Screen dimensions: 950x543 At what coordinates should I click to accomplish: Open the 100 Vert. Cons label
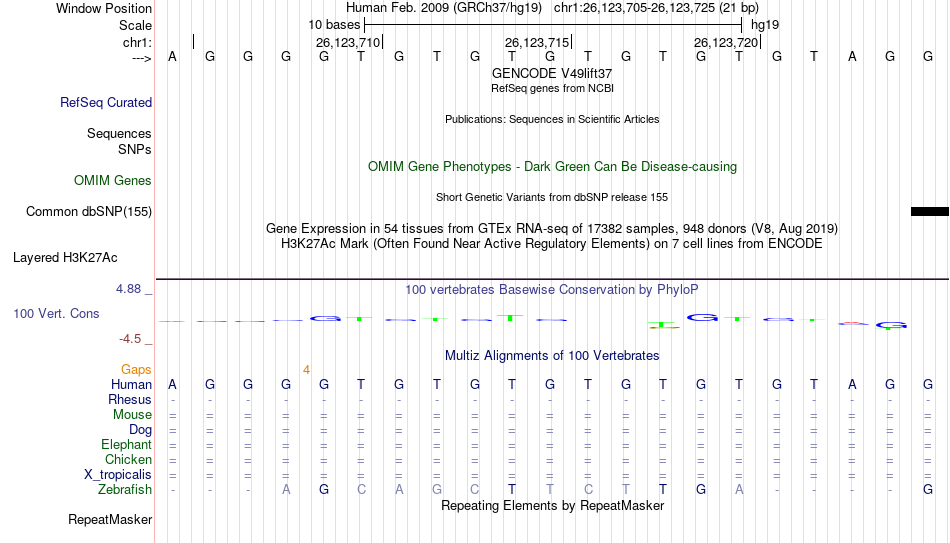tap(56, 313)
